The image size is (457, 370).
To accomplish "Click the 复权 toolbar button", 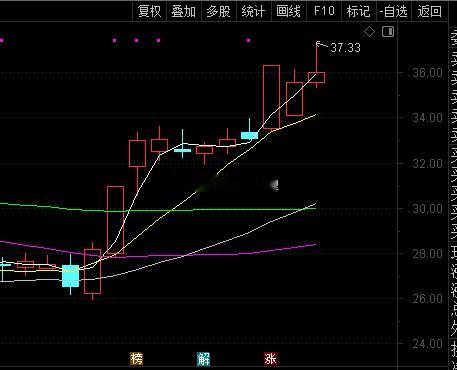I will coord(149,11).
